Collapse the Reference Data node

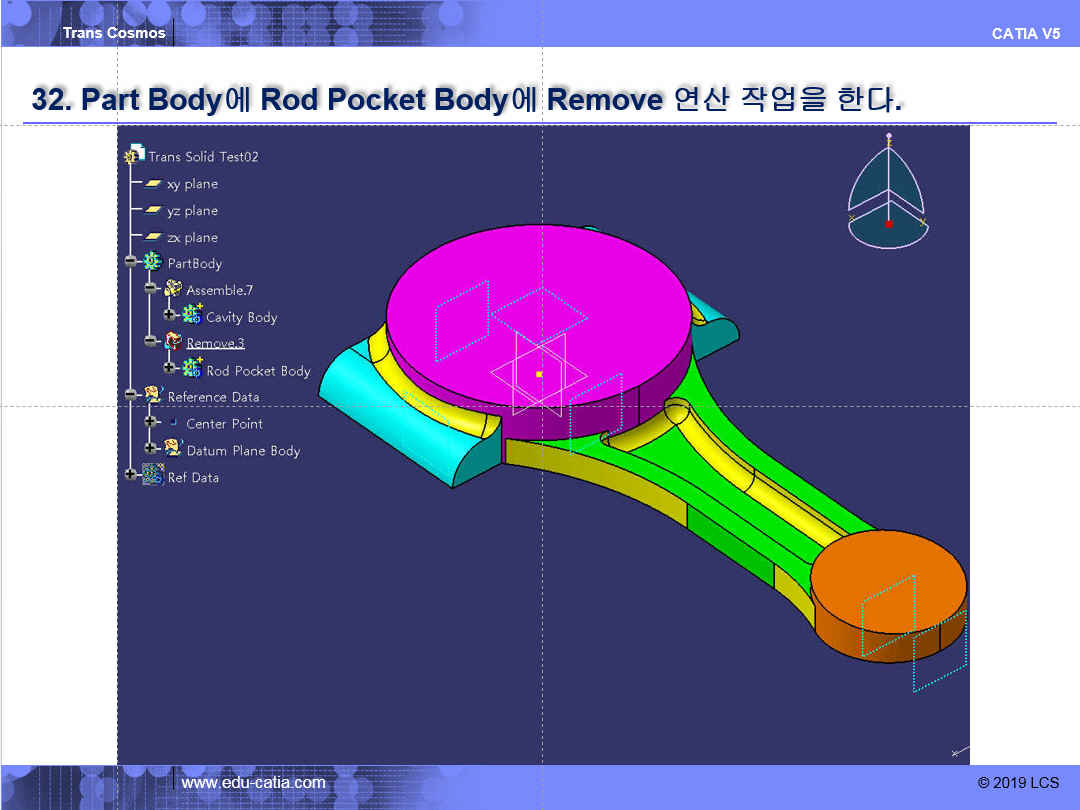click(131, 396)
